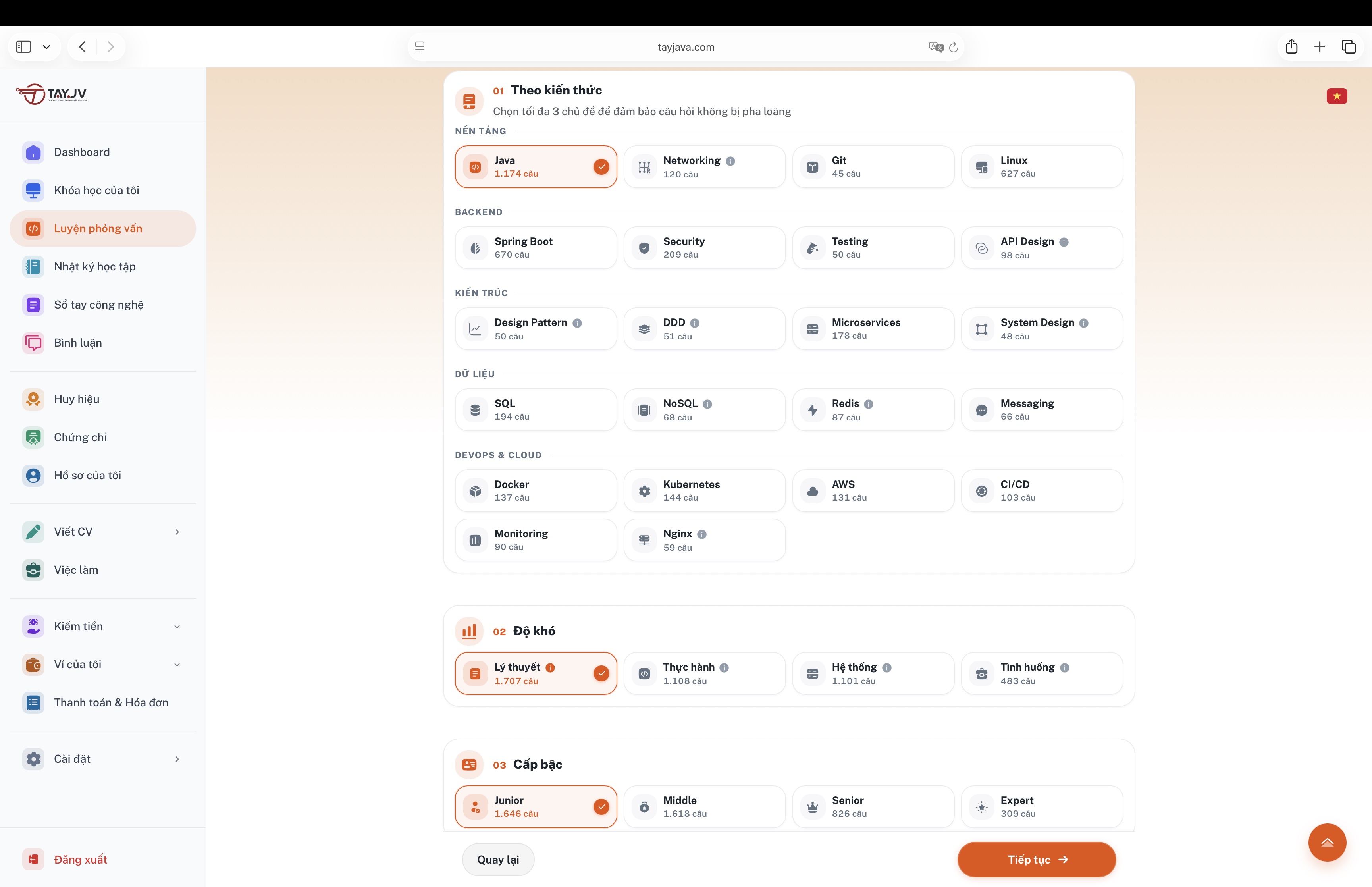Click the Nginx info icon
Viewport: 1372px width, 887px height.
(x=702, y=534)
